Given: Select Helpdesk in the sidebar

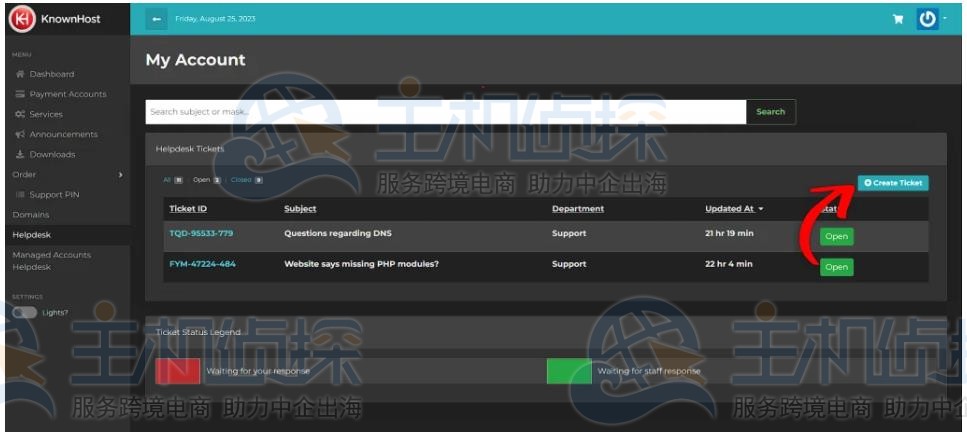Looking at the screenshot, I should tap(31, 235).
